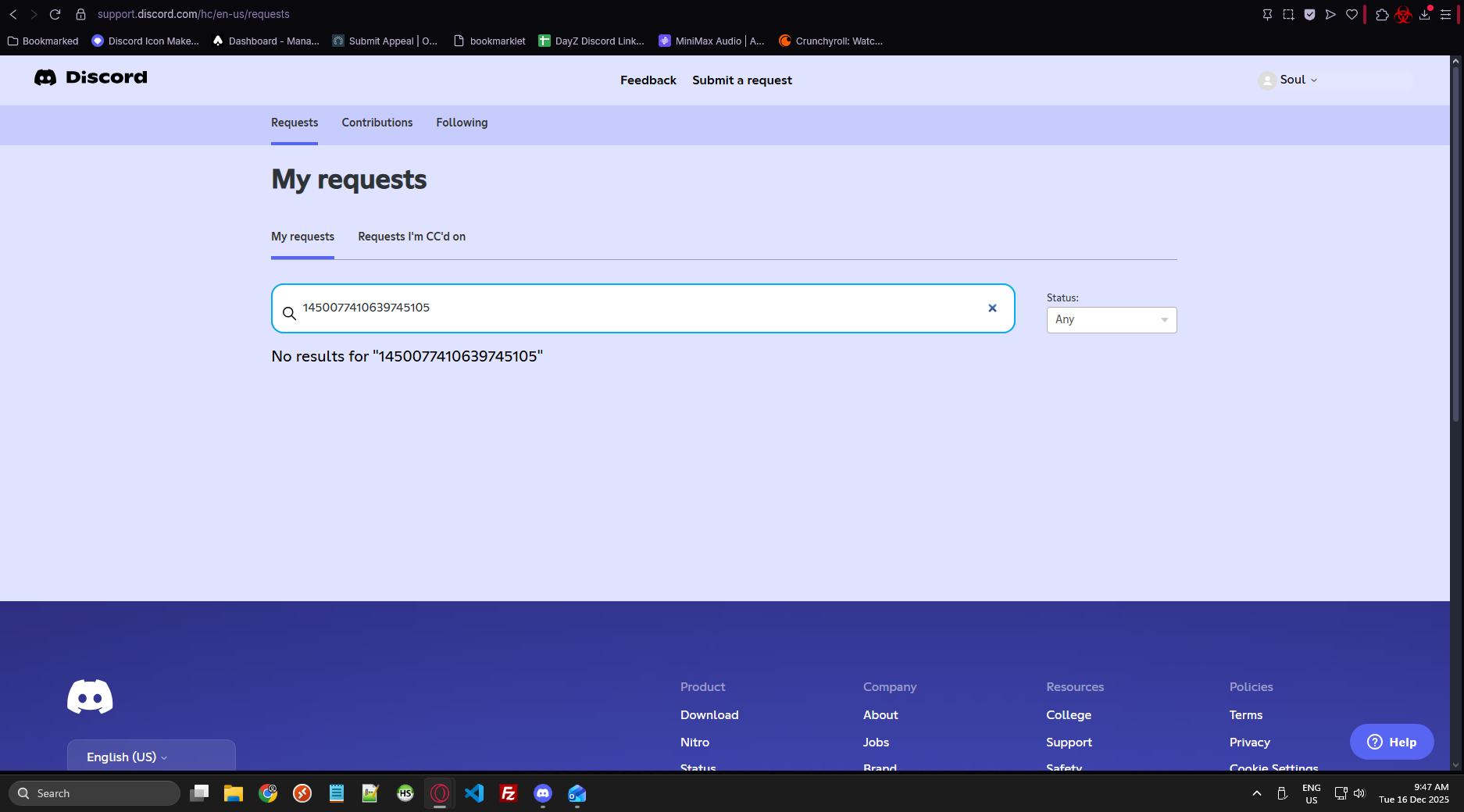
Task: Click the page vertical scrollbar
Action: [x=1455, y=246]
